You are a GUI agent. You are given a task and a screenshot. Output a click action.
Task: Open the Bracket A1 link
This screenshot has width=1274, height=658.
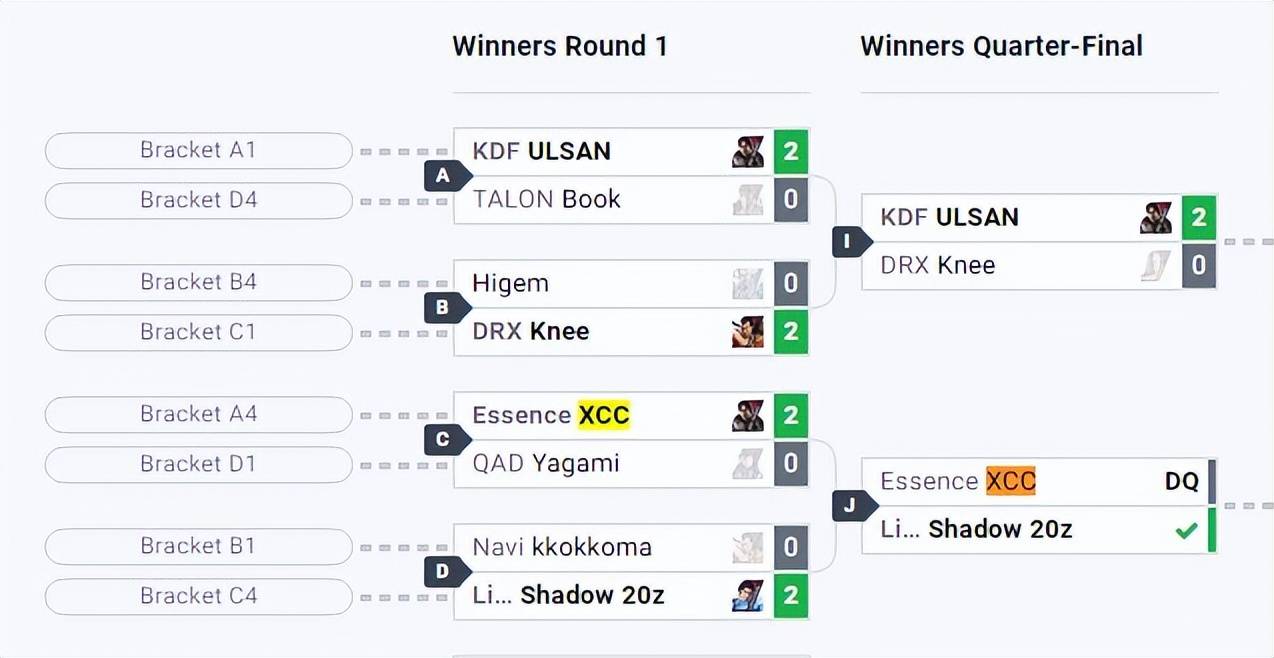pyautogui.click(x=198, y=151)
